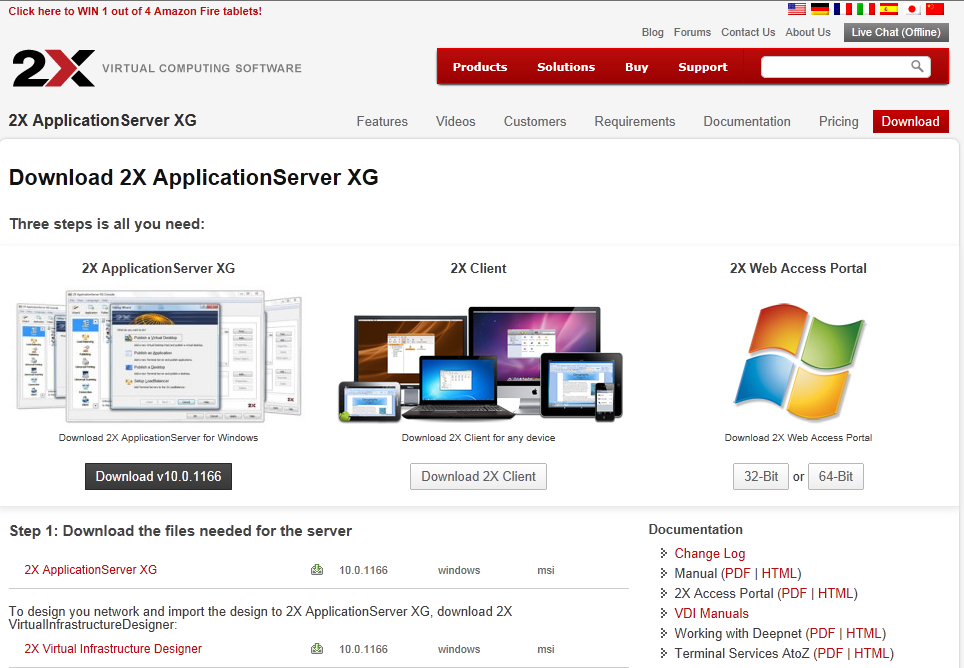Open the Solutions menu
The height and width of the screenshot is (668, 964).
566,67
